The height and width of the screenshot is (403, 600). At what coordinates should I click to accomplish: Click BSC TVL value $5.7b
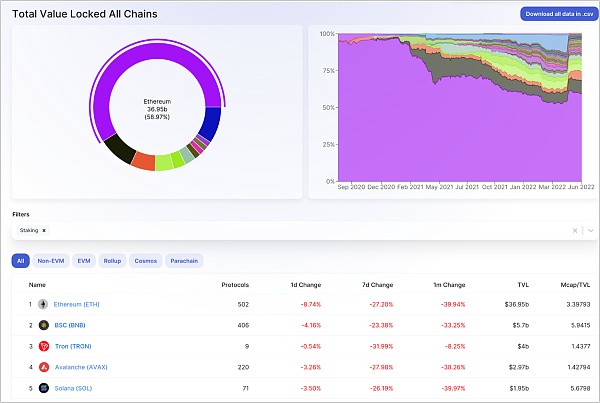(521, 325)
